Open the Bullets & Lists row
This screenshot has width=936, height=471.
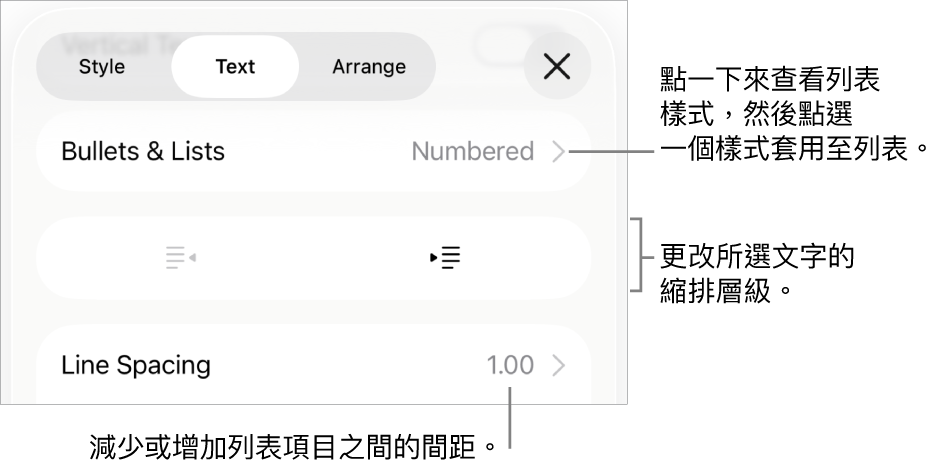pyautogui.click(x=313, y=152)
